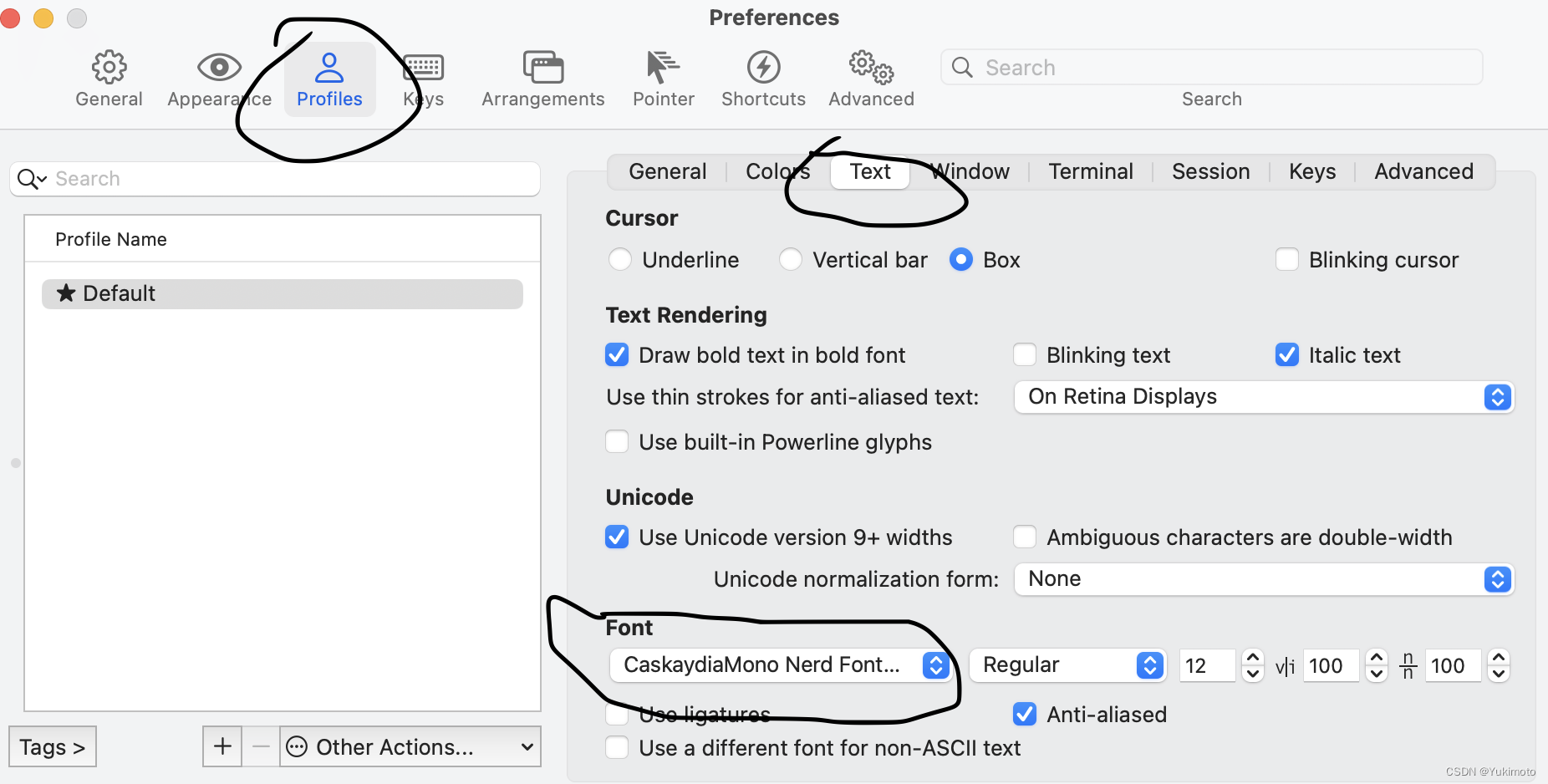Select the Default profile row
This screenshot has width=1548, height=784.
(283, 293)
